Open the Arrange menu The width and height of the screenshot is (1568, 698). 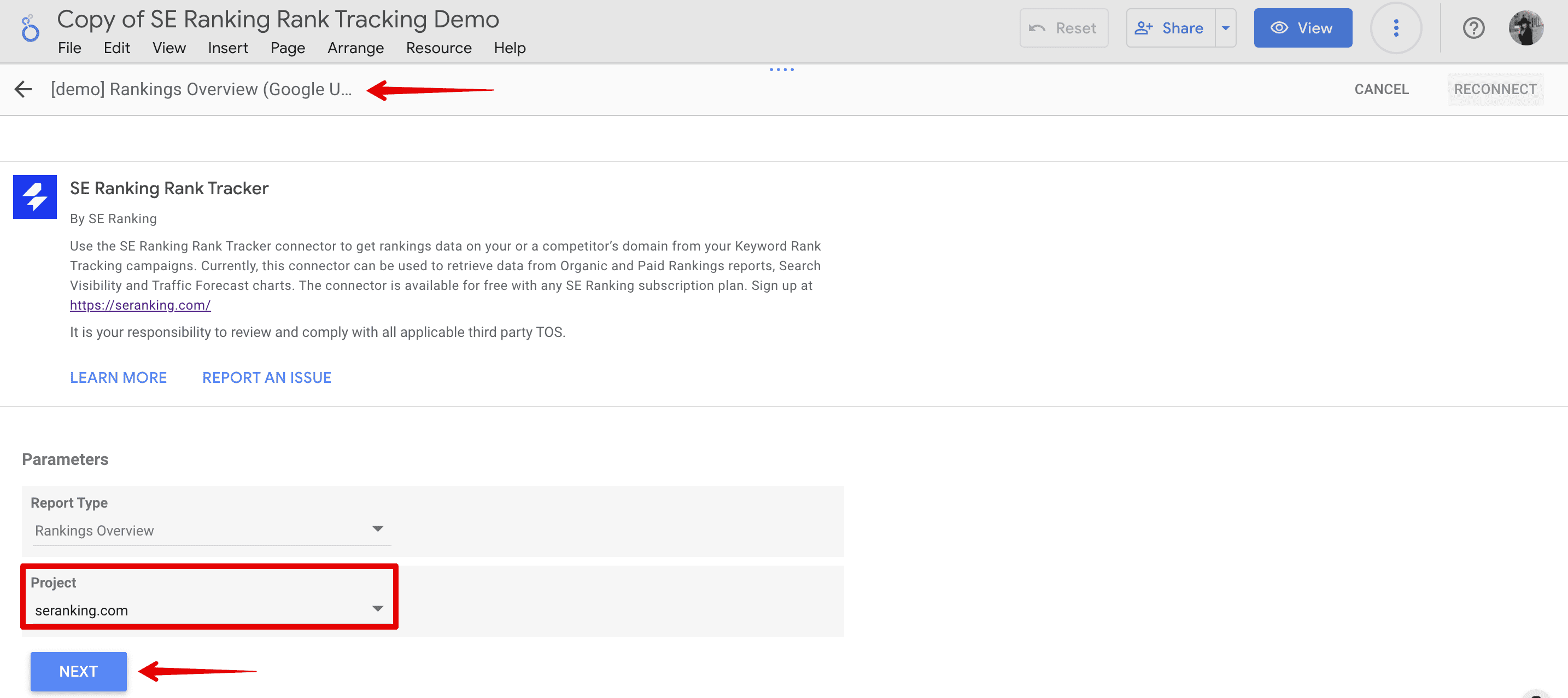coord(355,48)
